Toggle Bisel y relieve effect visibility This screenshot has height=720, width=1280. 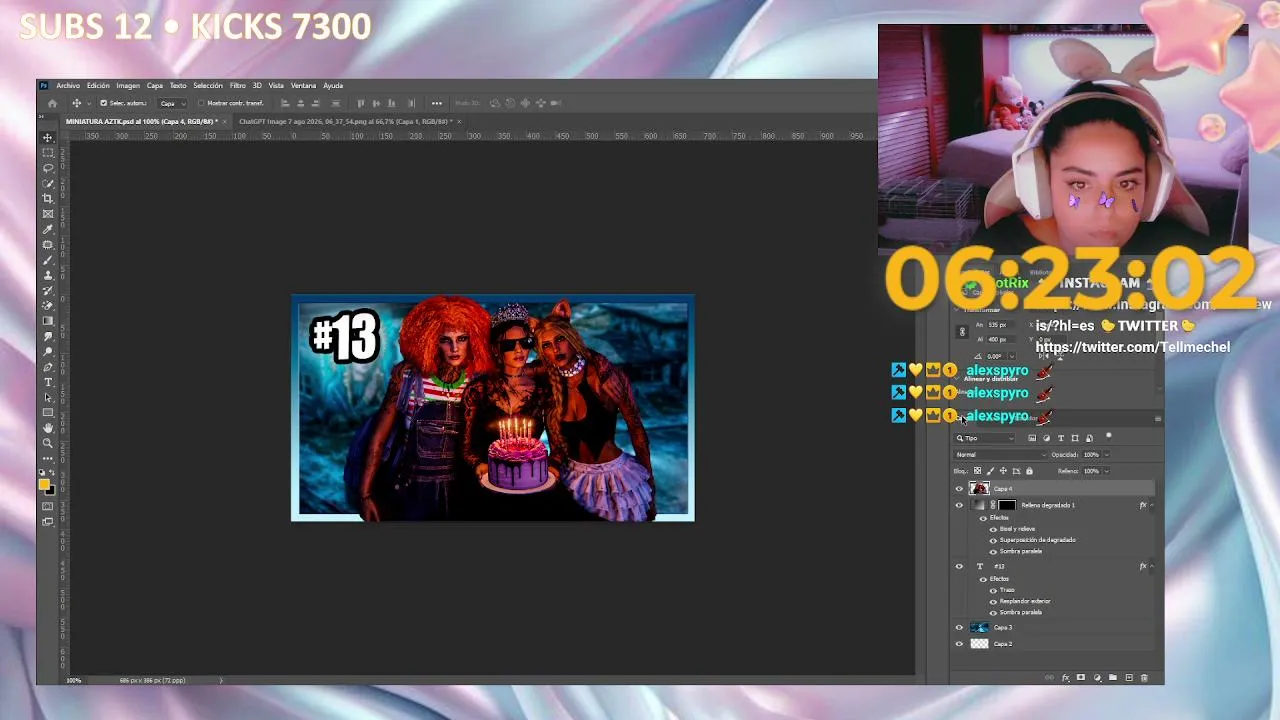[993, 529]
